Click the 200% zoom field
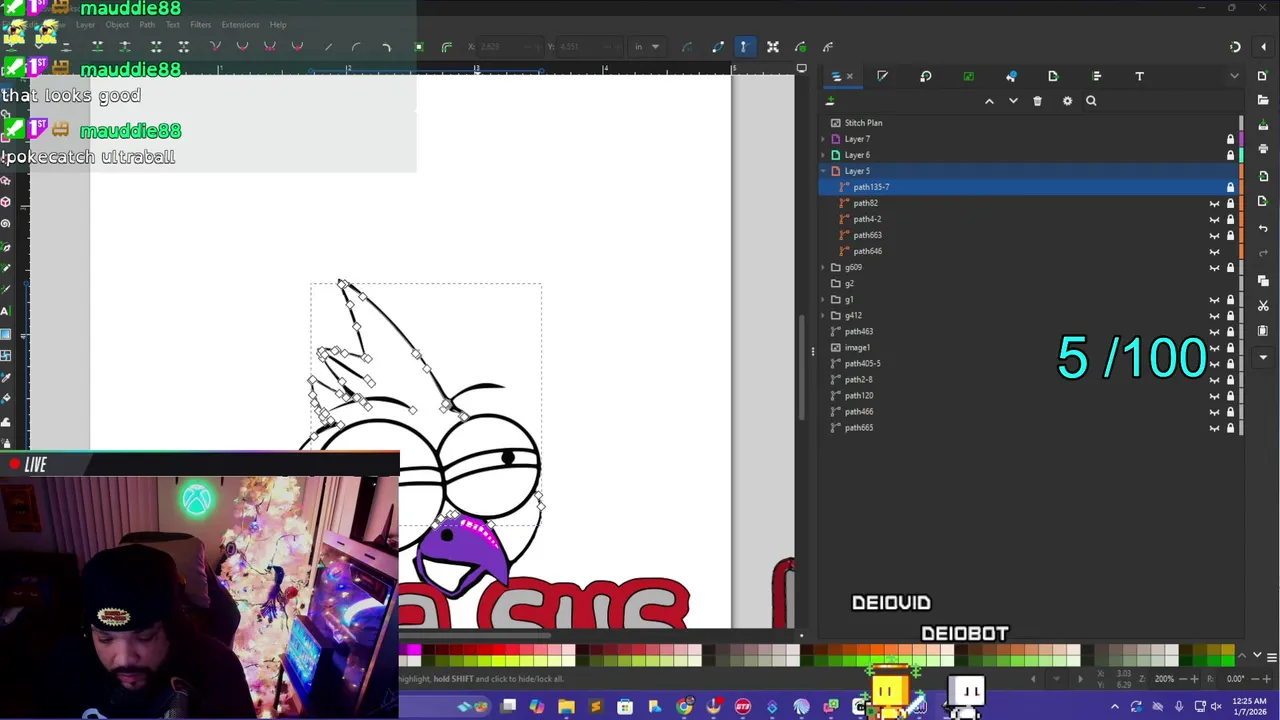 tap(1165, 679)
